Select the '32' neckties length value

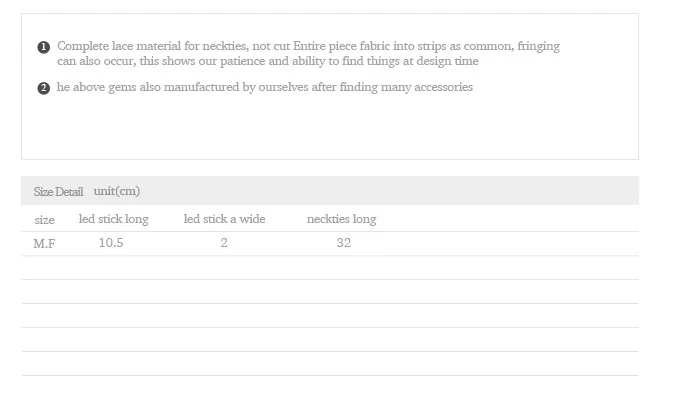(343, 243)
